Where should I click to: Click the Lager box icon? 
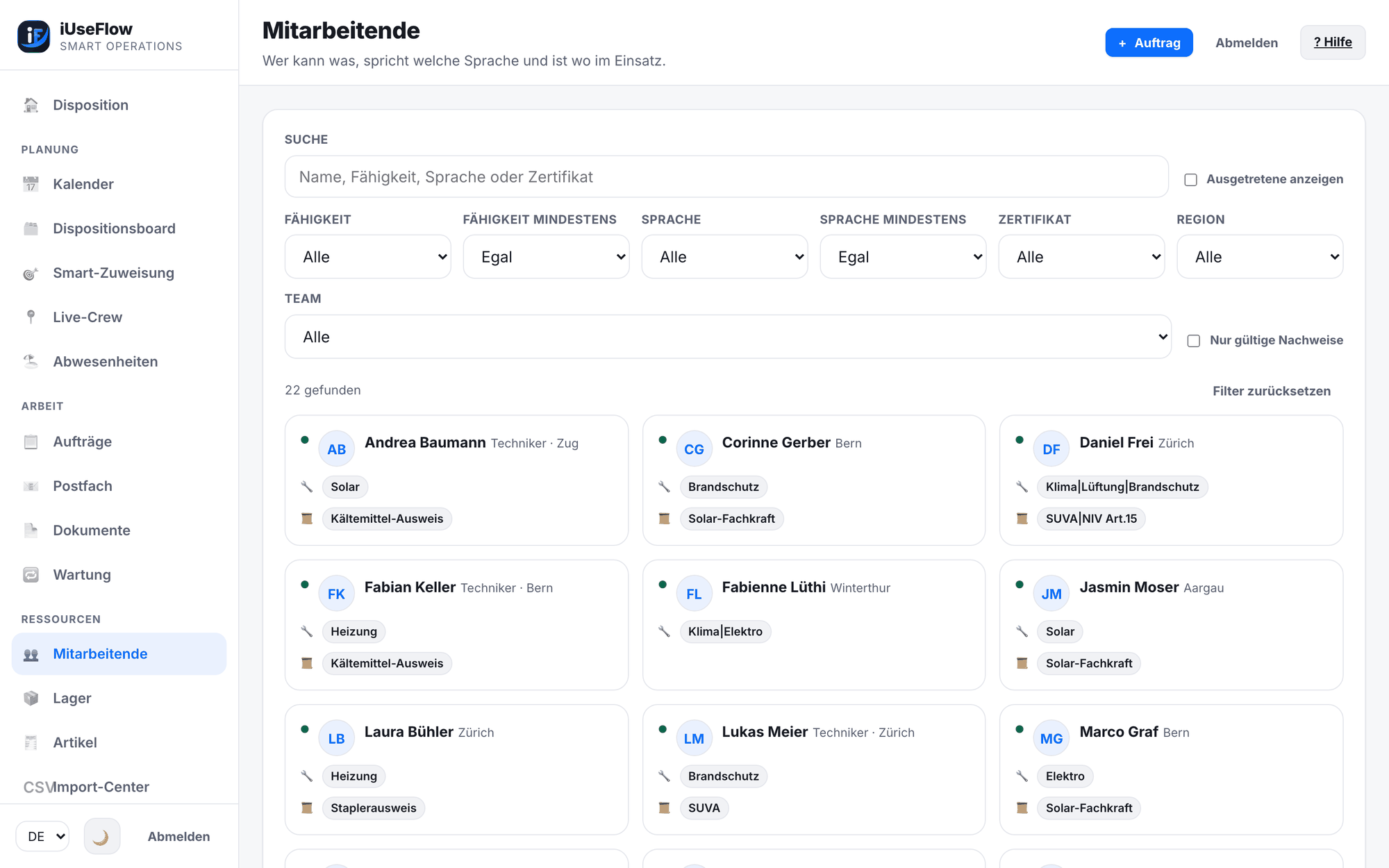point(31,698)
